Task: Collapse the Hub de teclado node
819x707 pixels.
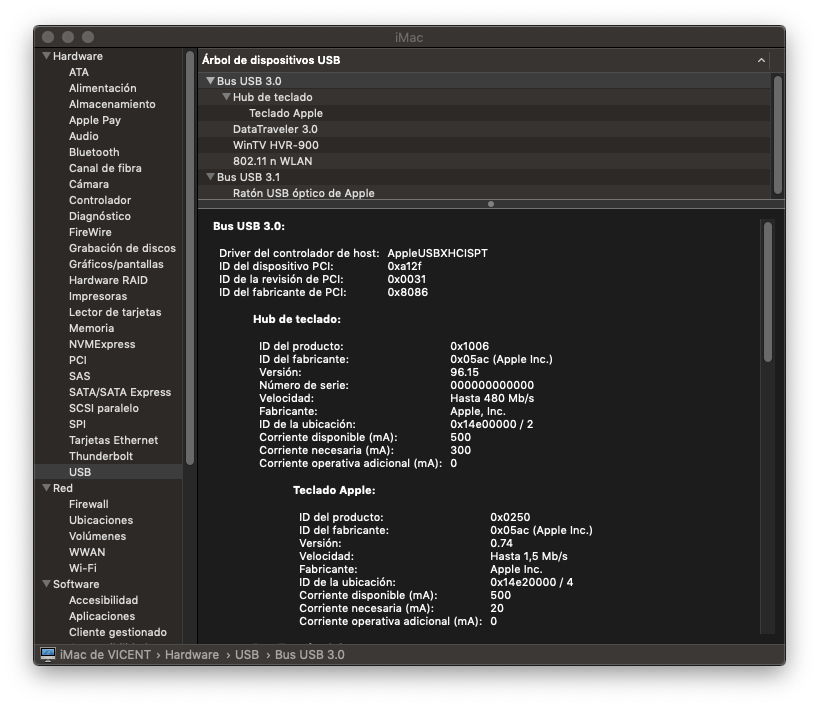Action: pyautogui.click(x=226, y=97)
